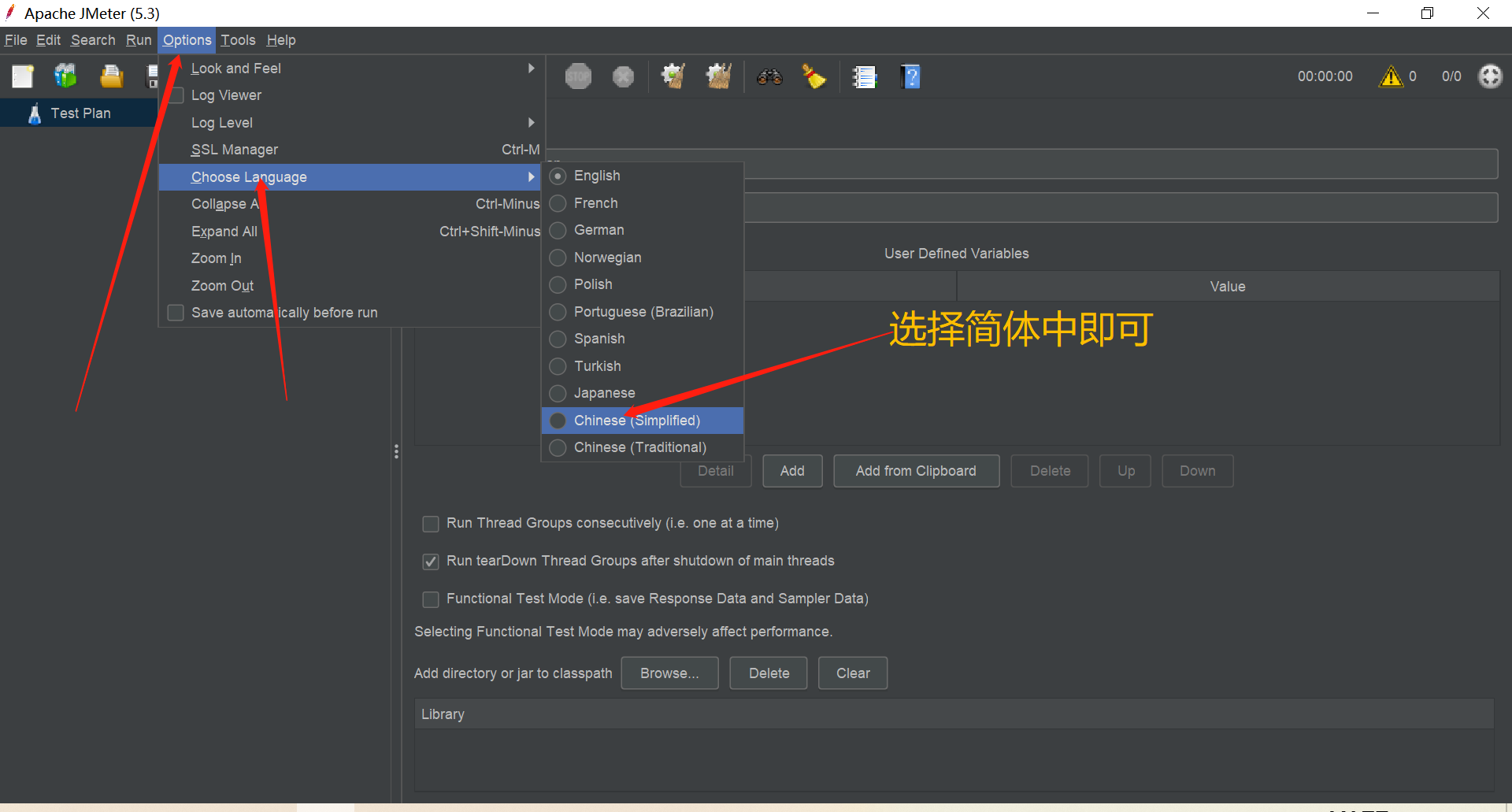This screenshot has height=812, width=1512.
Task: Click the Help icon in the toolbar
Action: pos(910,76)
